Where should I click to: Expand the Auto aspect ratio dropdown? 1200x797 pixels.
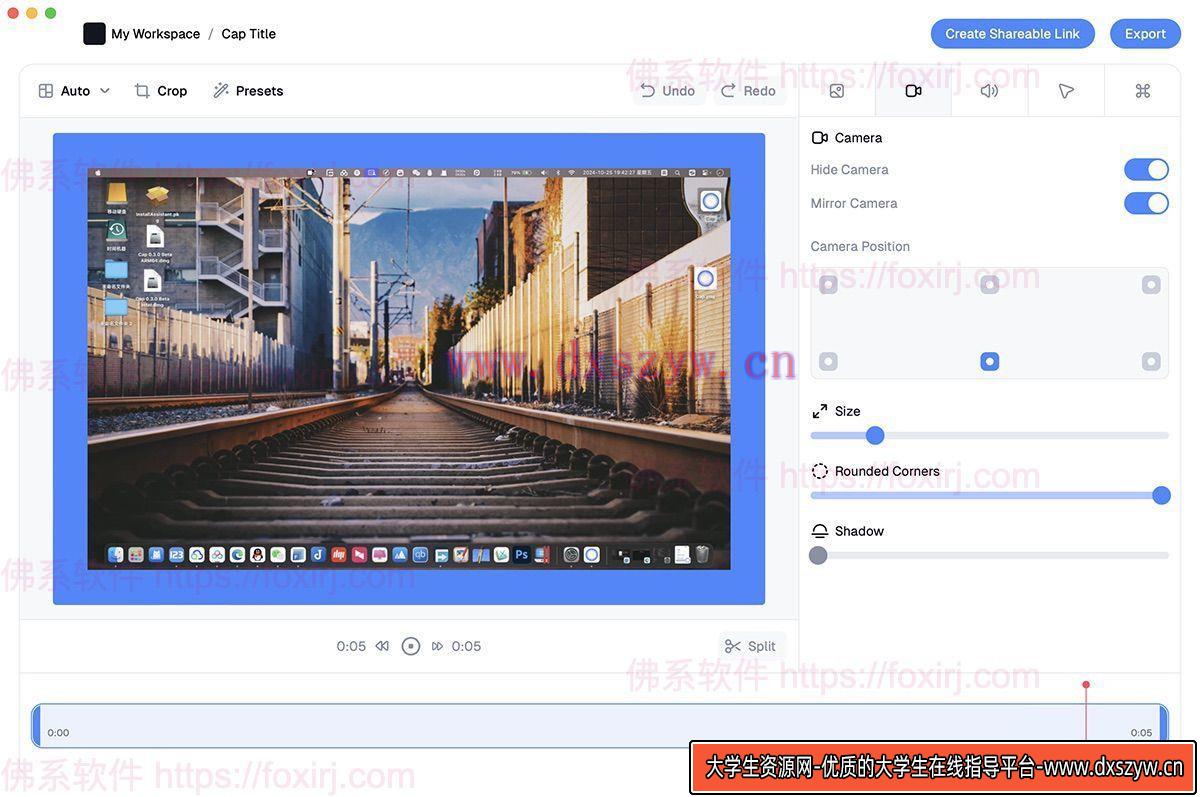point(74,91)
